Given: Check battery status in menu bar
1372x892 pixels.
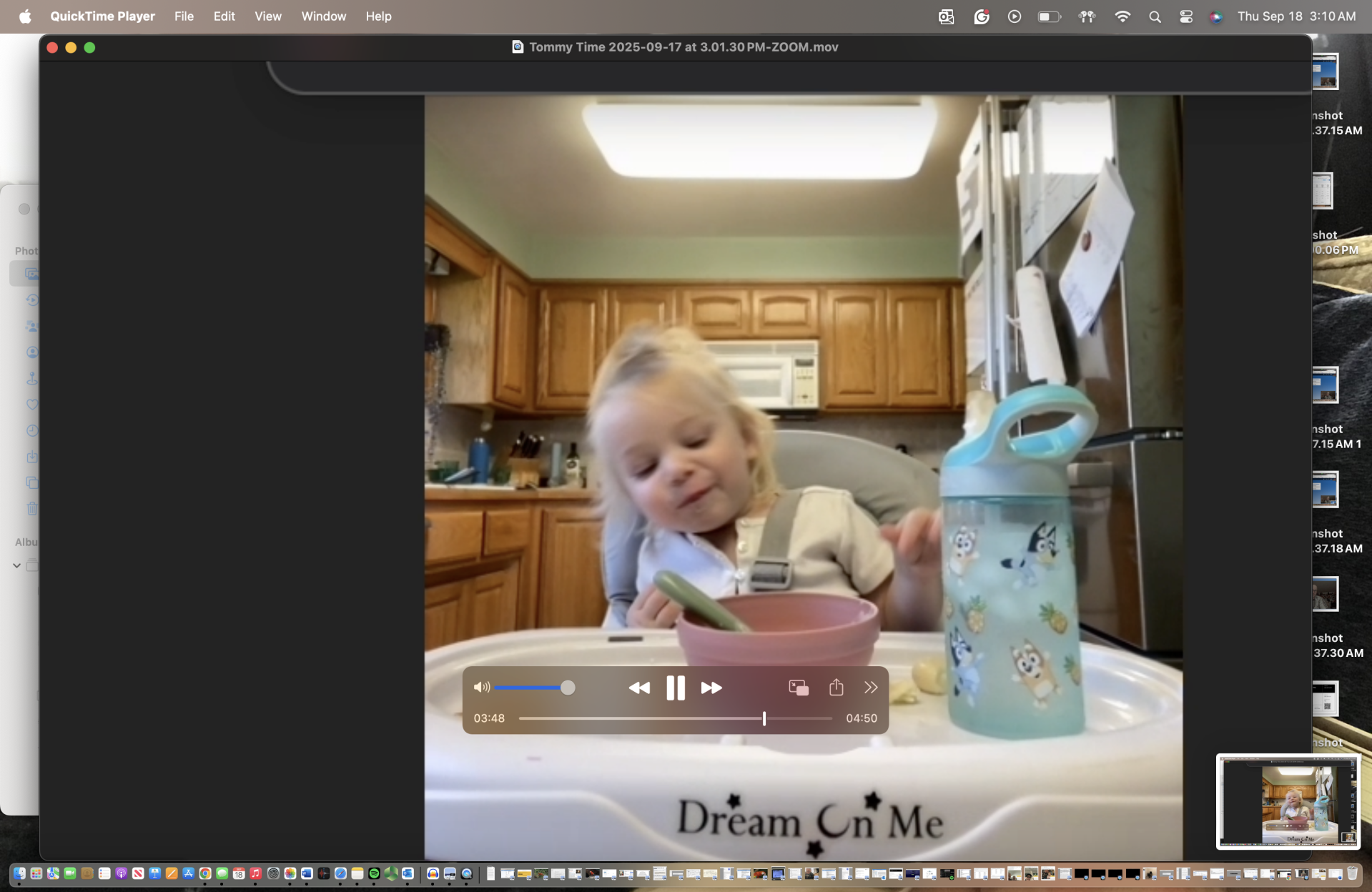Looking at the screenshot, I should 1049,16.
